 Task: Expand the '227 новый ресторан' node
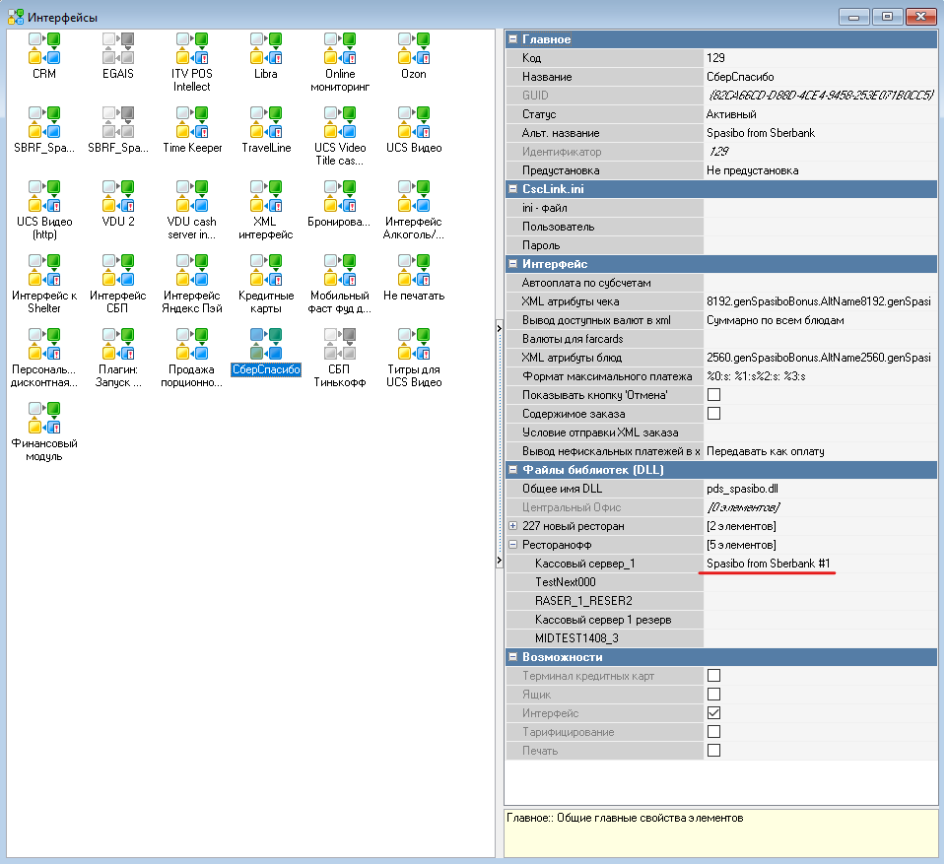(x=513, y=526)
